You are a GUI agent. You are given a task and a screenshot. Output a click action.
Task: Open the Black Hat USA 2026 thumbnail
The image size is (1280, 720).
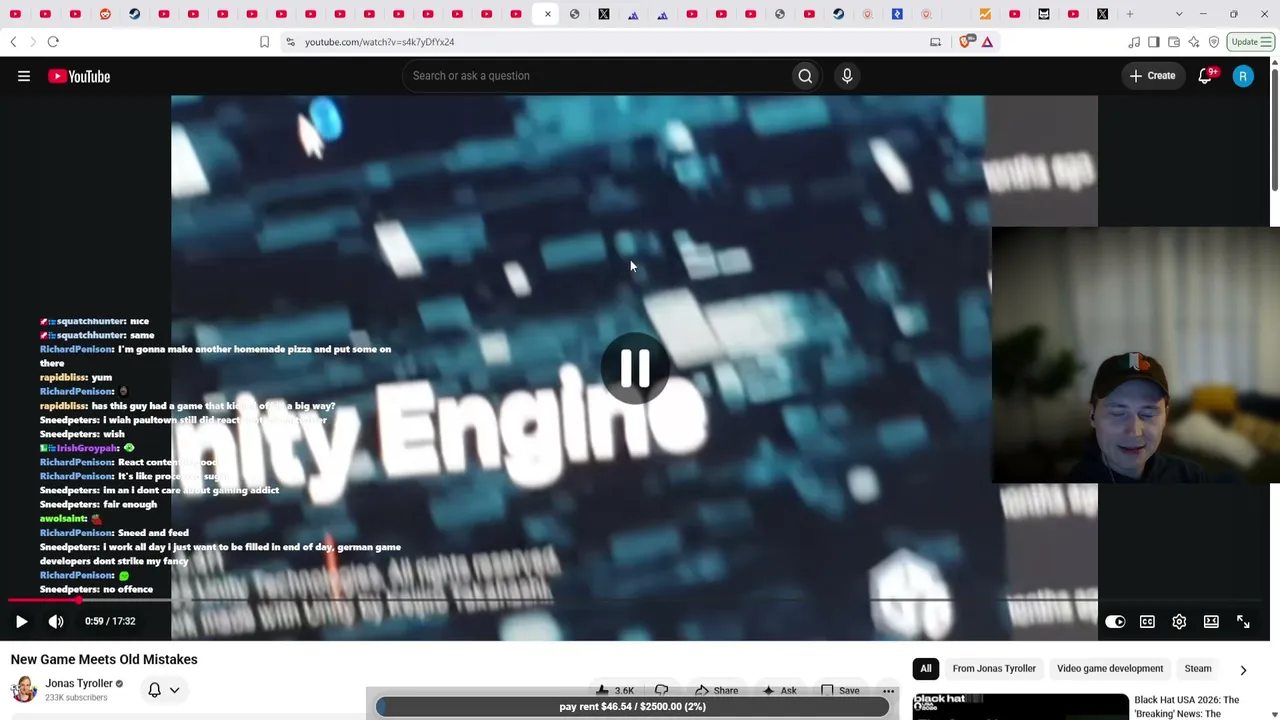click(x=1019, y=706)
